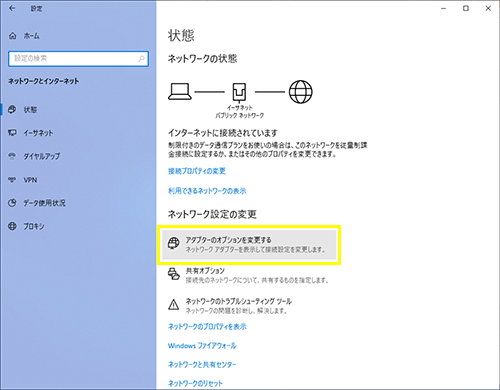This screenshot has width=500, height=390.
Task: Open 利用できるネットワークの表示 link
Action: (207, 191)
